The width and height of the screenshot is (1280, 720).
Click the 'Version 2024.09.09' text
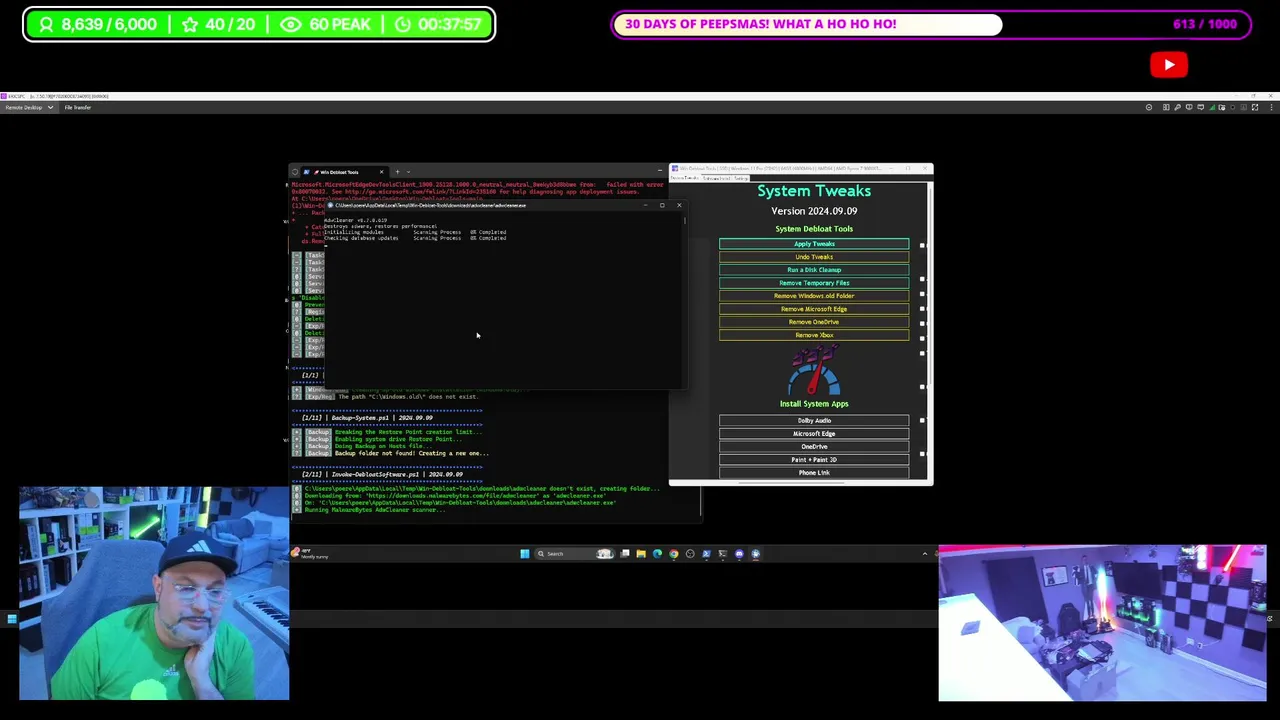(814, 211)
